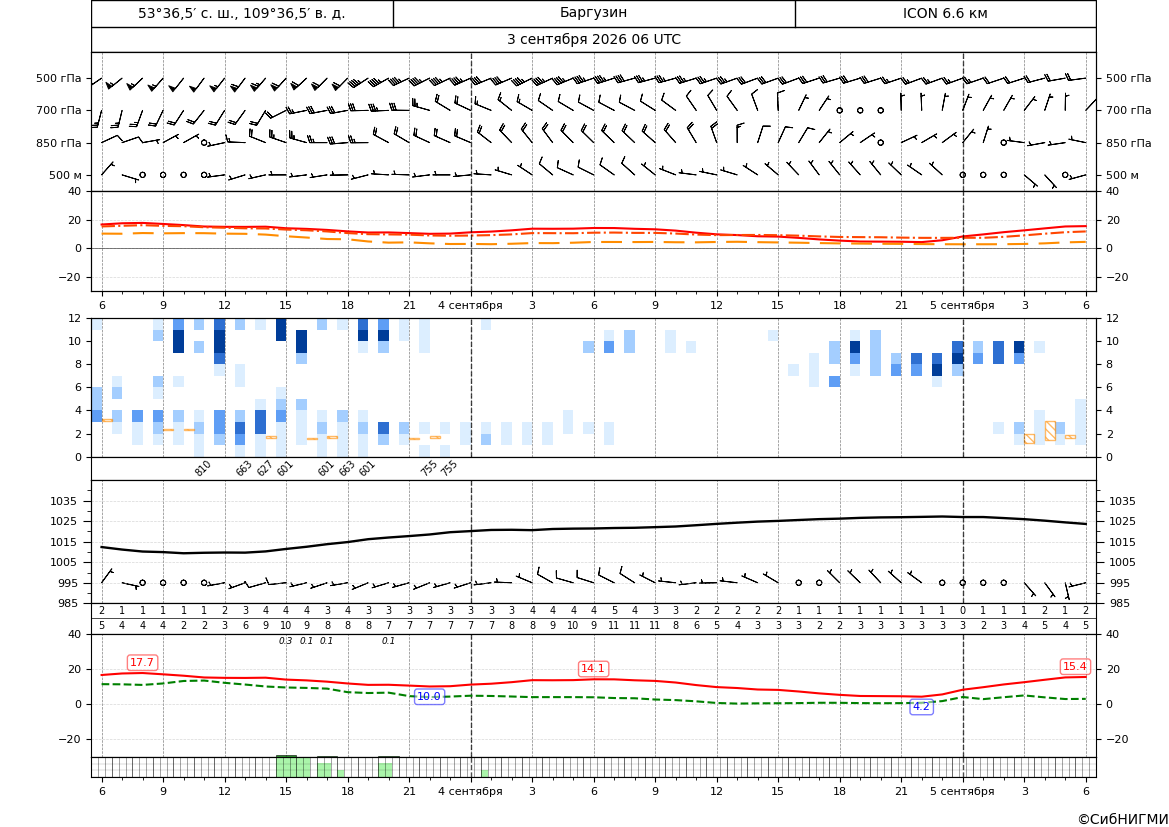Open the ©СибНИГМИ copyright link
The width and height of the screenshot is (1169, 827).
point(1123,819)
